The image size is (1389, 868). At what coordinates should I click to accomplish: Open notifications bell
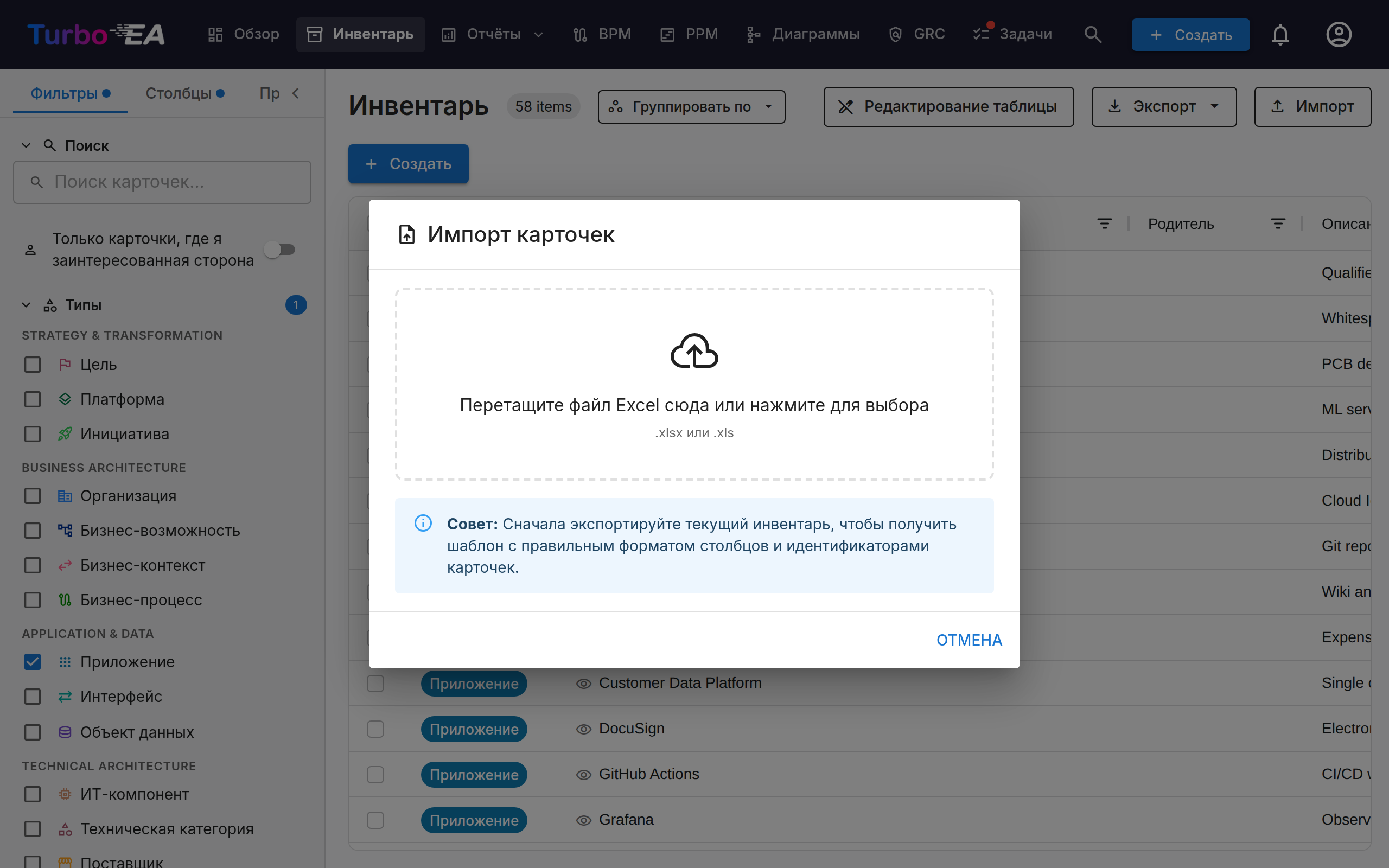pos(1280,34)
